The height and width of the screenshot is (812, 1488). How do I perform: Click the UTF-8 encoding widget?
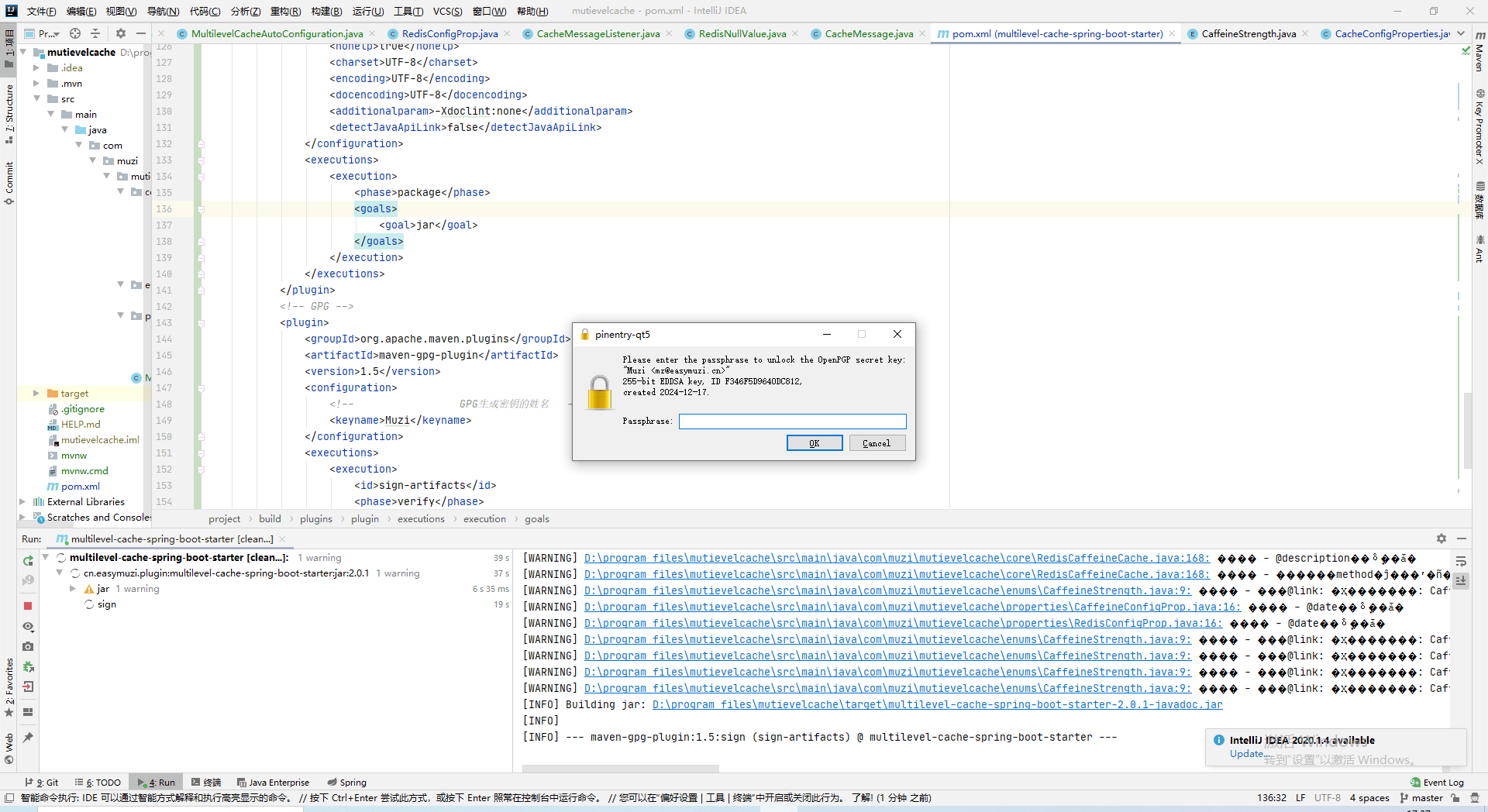pos(1327,798)
